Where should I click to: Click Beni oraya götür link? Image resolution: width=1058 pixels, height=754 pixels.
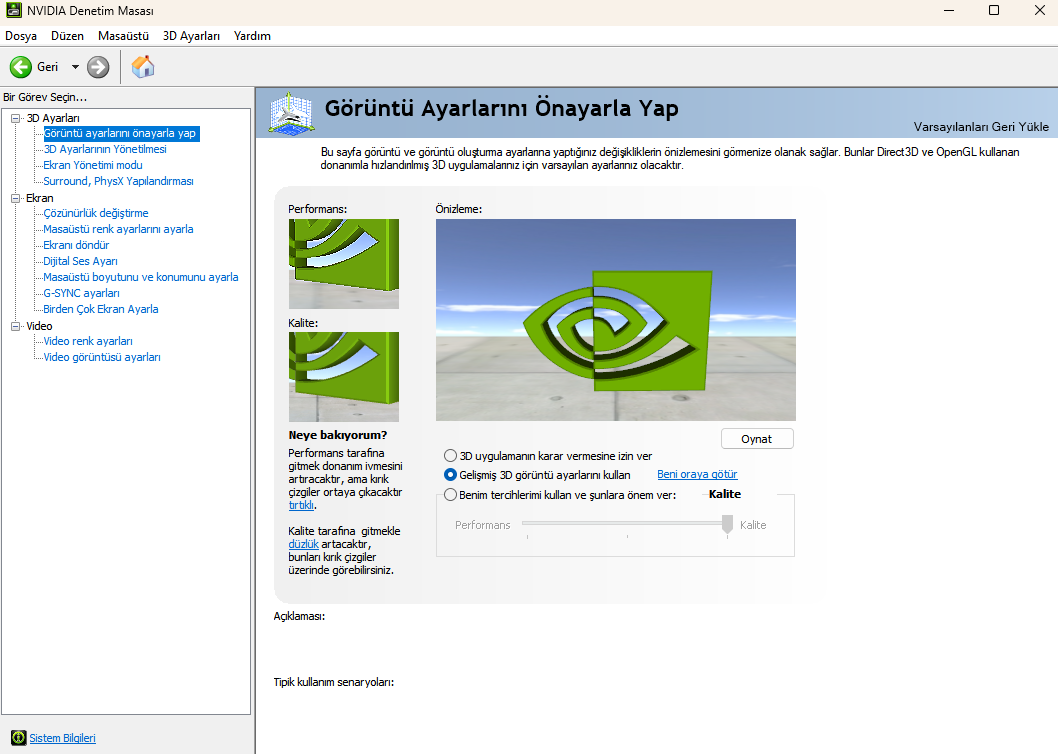pyautogui.click(x=697, y=475)
